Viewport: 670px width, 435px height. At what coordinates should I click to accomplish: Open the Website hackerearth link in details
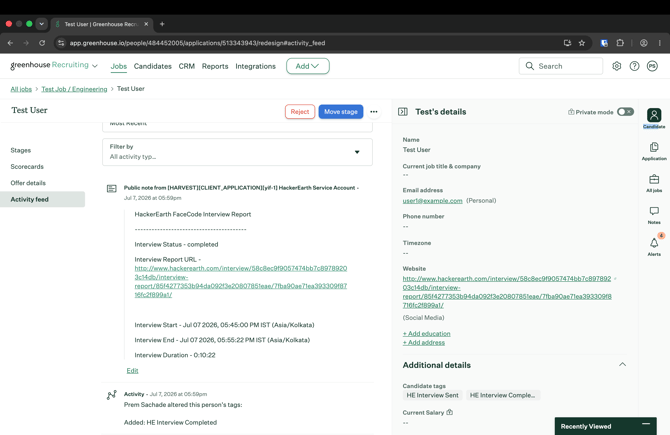tap(507, 292)
